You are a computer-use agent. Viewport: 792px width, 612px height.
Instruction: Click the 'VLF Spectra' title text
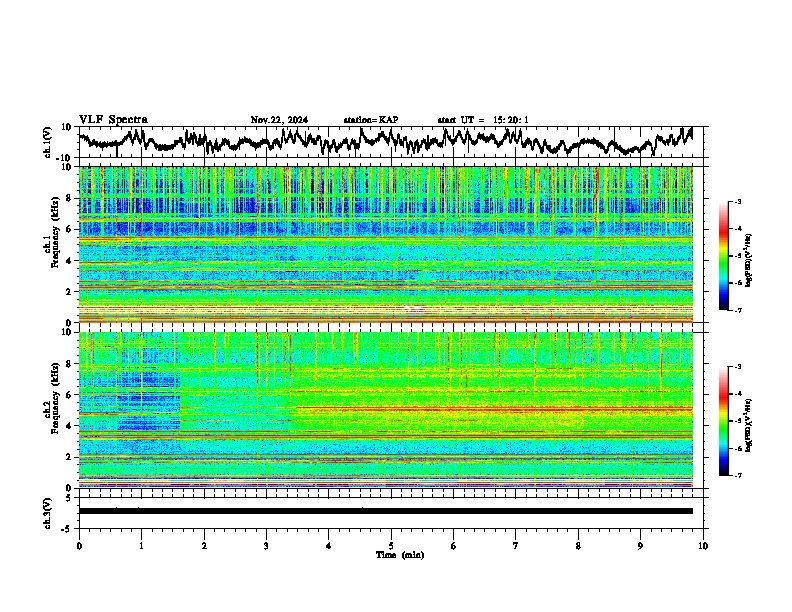pyautogui.click(x=113, y=120)
